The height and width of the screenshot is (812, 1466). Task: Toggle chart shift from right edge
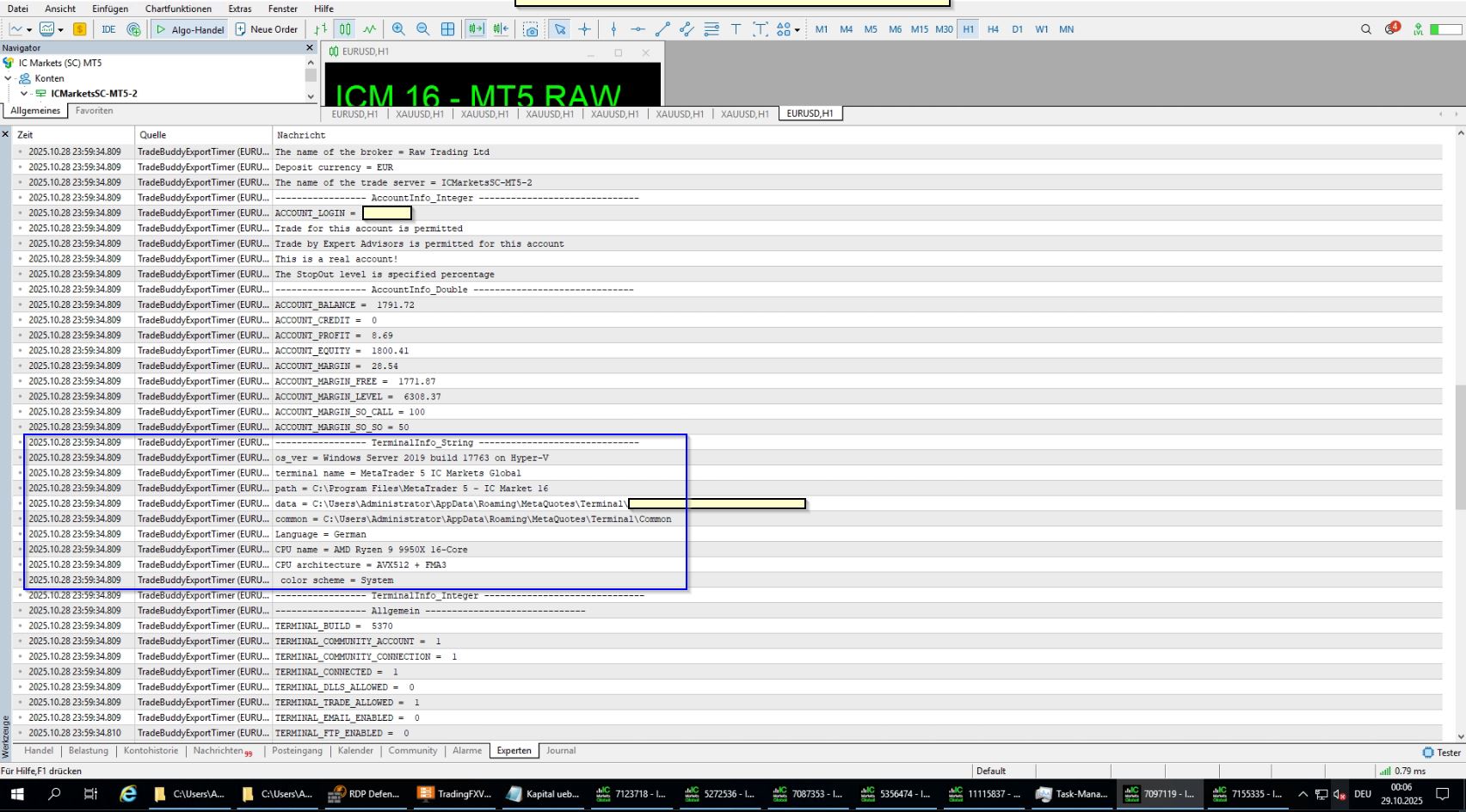point(500,29)
